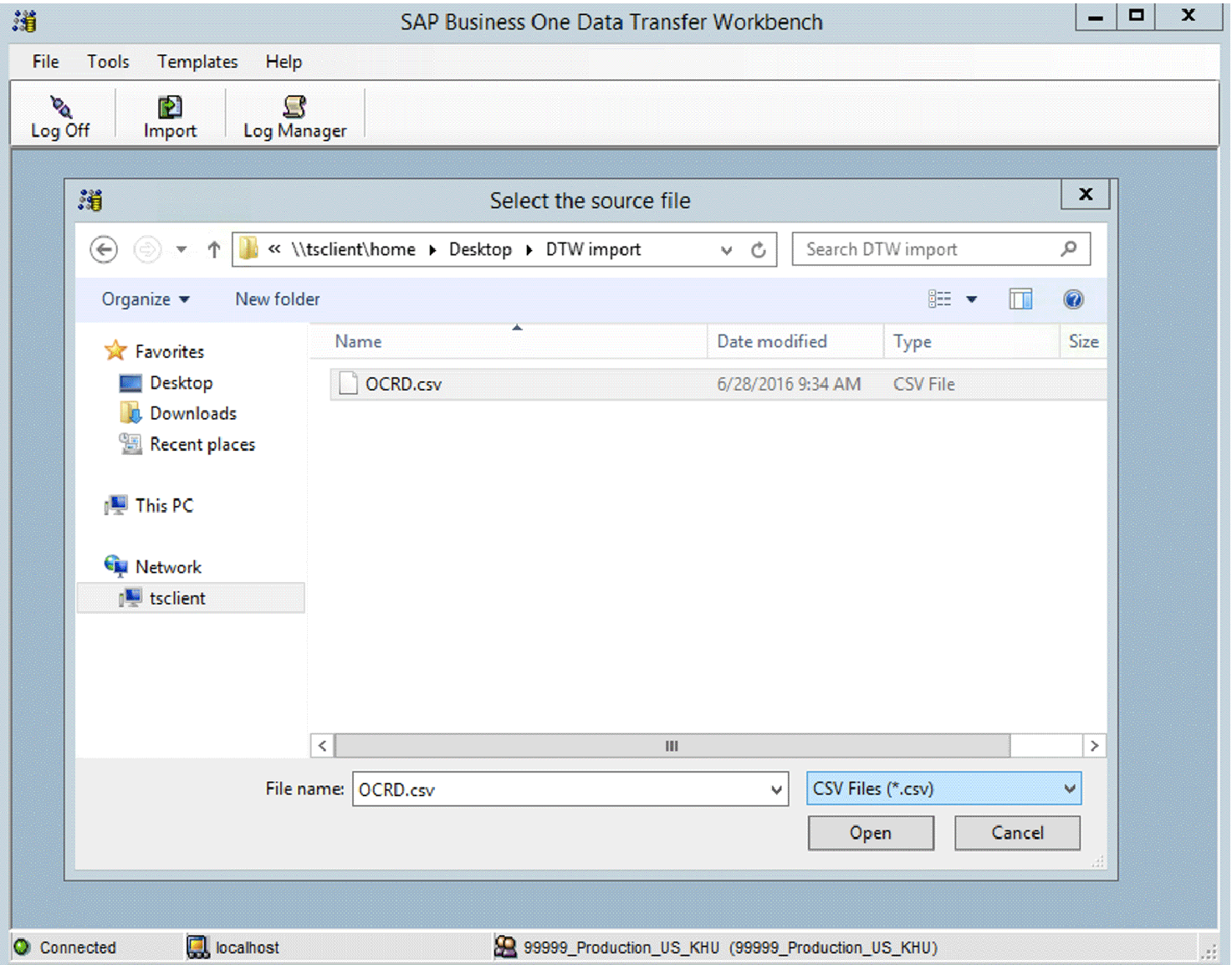
Task: Click the CSV File type cell
Action: [924, 384]
